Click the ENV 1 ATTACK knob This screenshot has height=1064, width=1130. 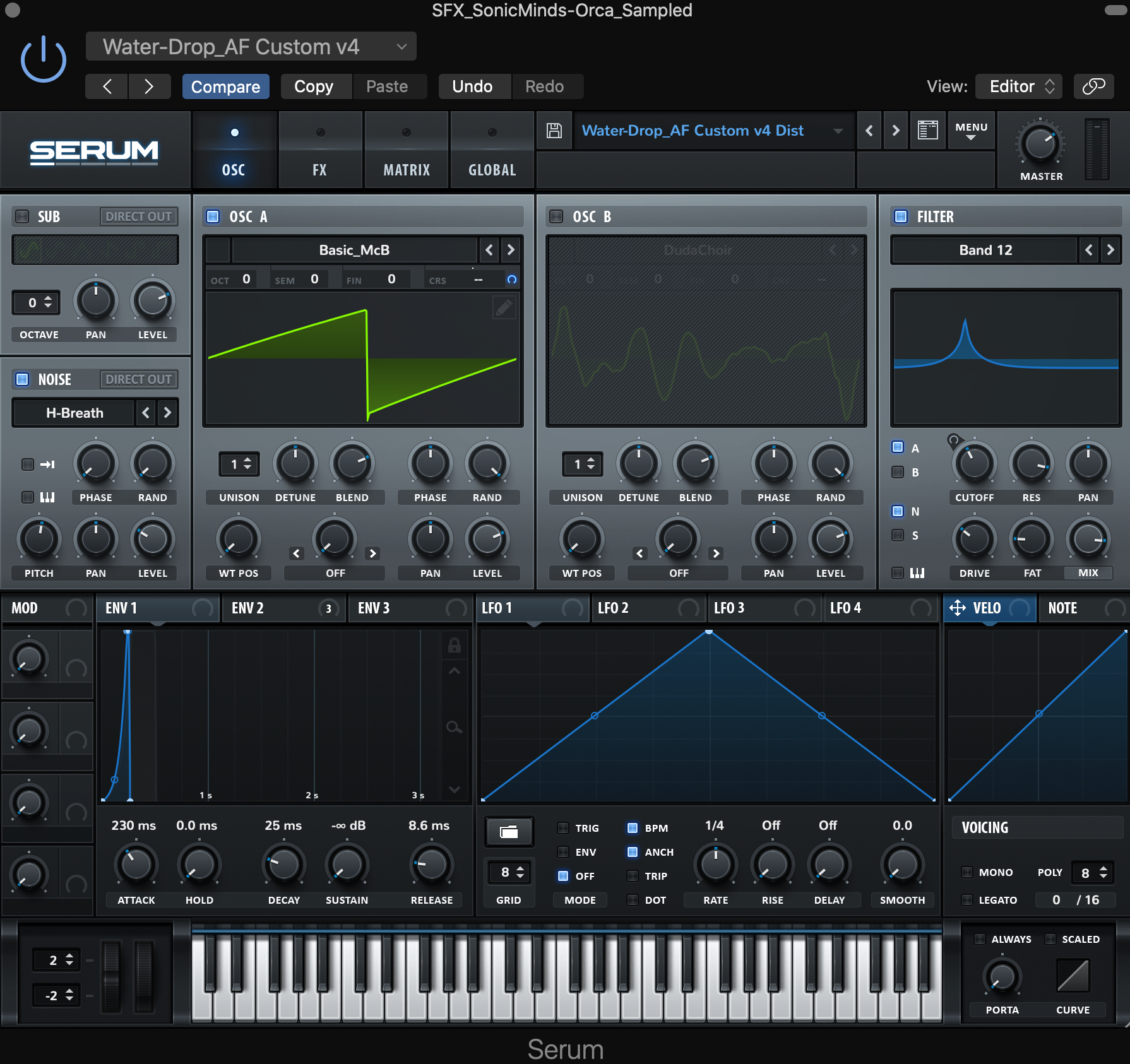pyautogui.click(x=136, y=865)
